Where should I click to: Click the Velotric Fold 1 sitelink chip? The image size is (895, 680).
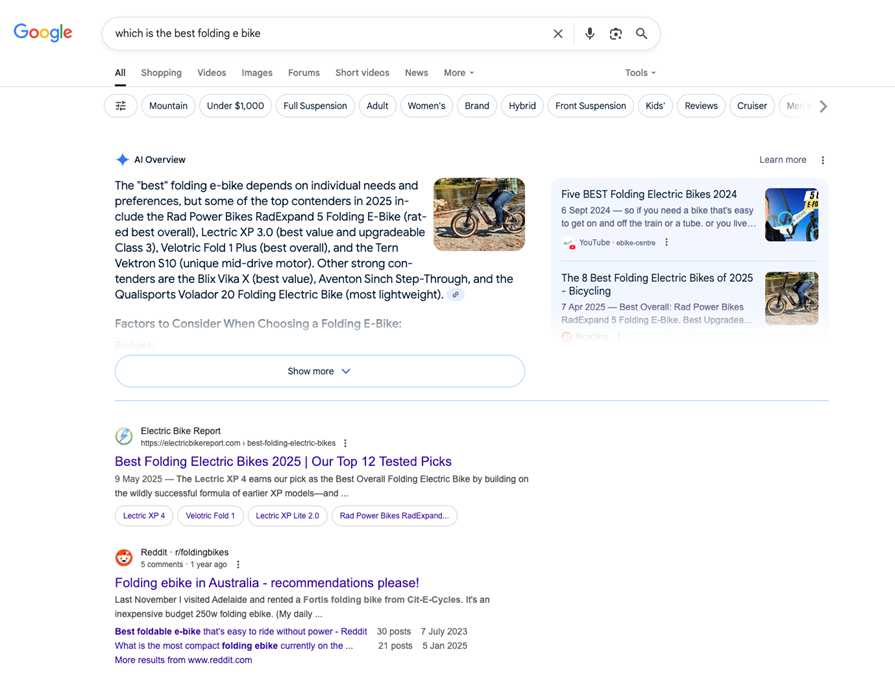coord(210,516)
